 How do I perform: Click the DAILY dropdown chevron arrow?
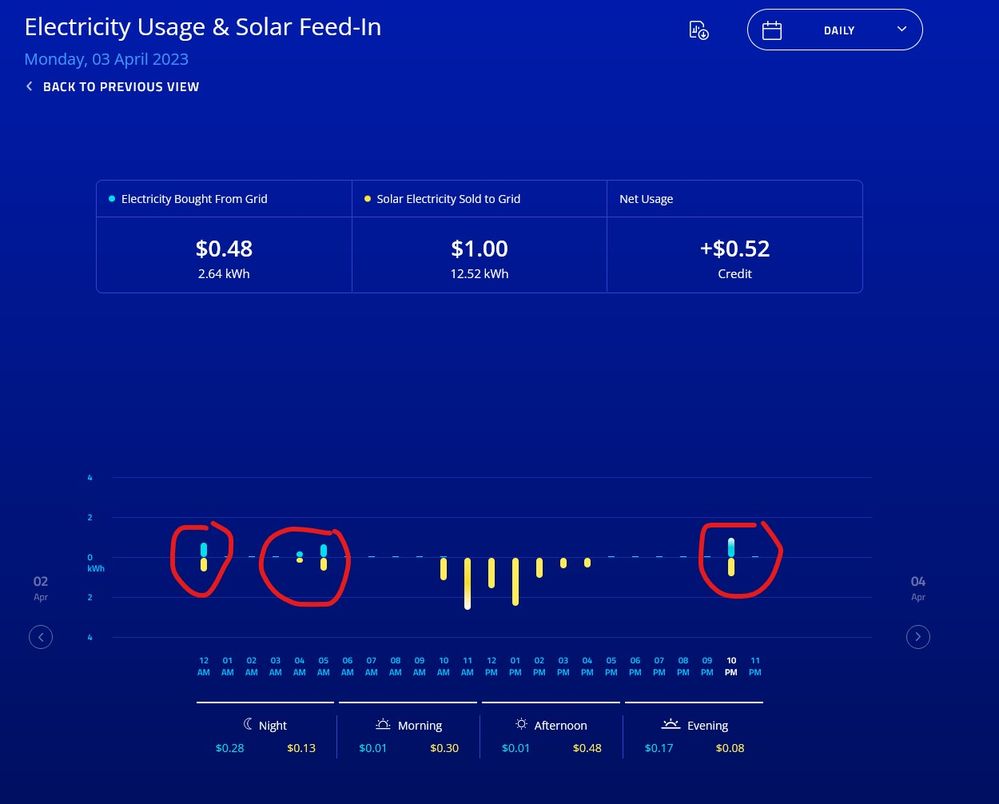point(902,30)
